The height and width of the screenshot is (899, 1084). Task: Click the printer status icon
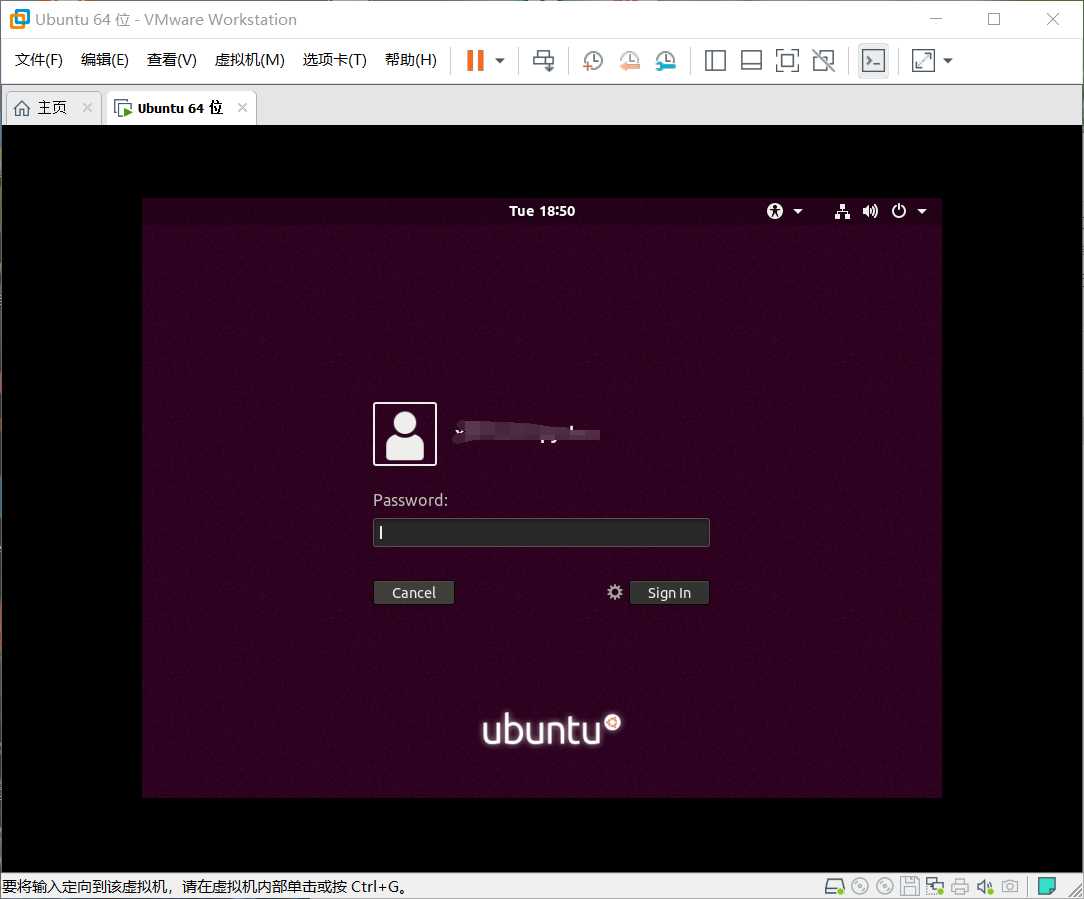pyautogui.click(x=960, y=886)
